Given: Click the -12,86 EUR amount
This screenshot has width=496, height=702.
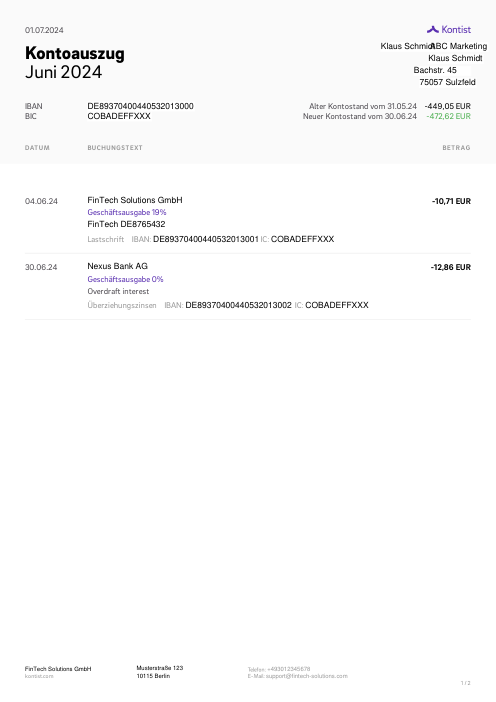Looking at the screenshot, I should pyautogui.click(x=451, y=267).
